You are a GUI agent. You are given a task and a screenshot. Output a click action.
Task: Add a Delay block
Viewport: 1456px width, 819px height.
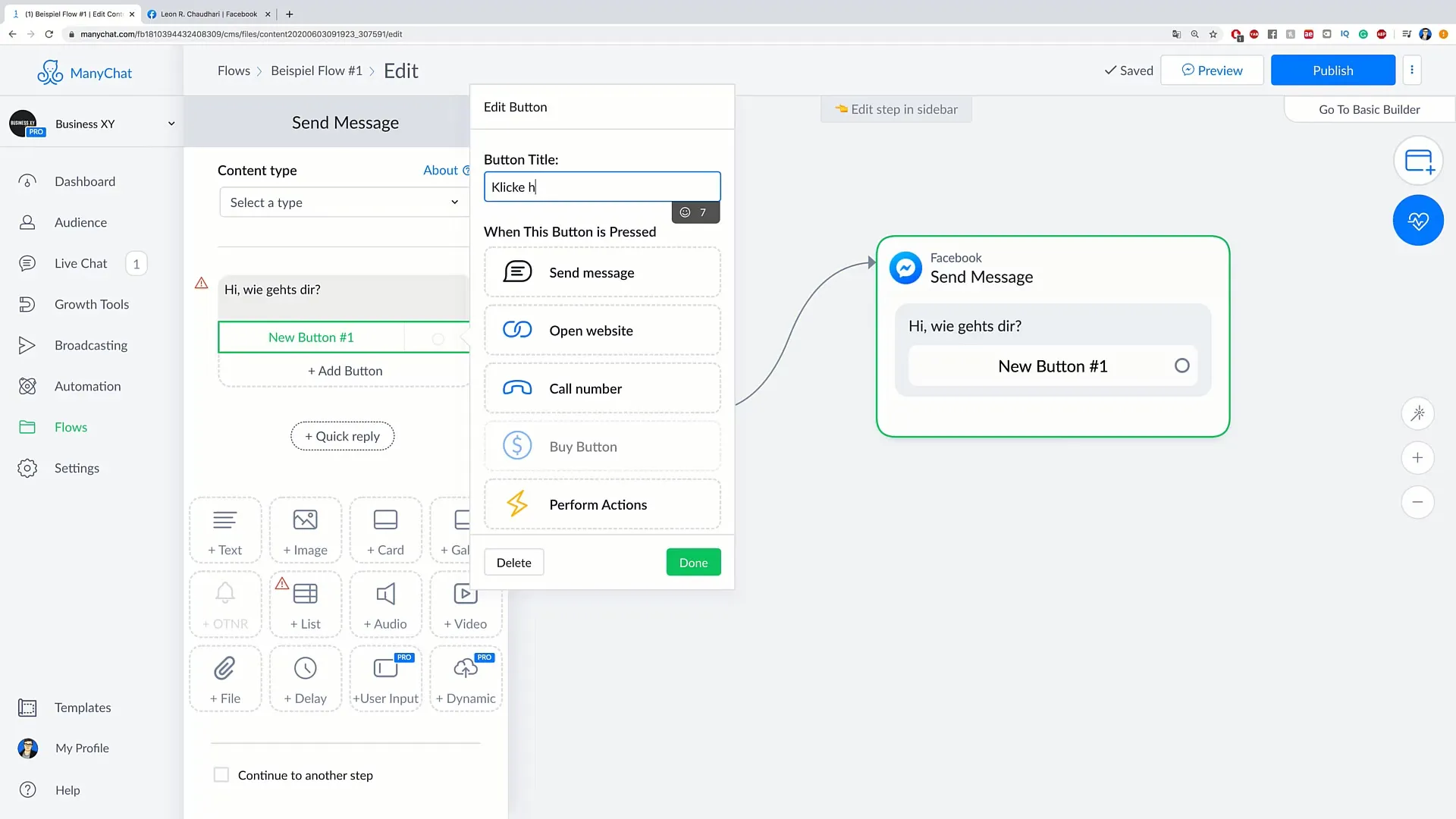tap(306, 679)
